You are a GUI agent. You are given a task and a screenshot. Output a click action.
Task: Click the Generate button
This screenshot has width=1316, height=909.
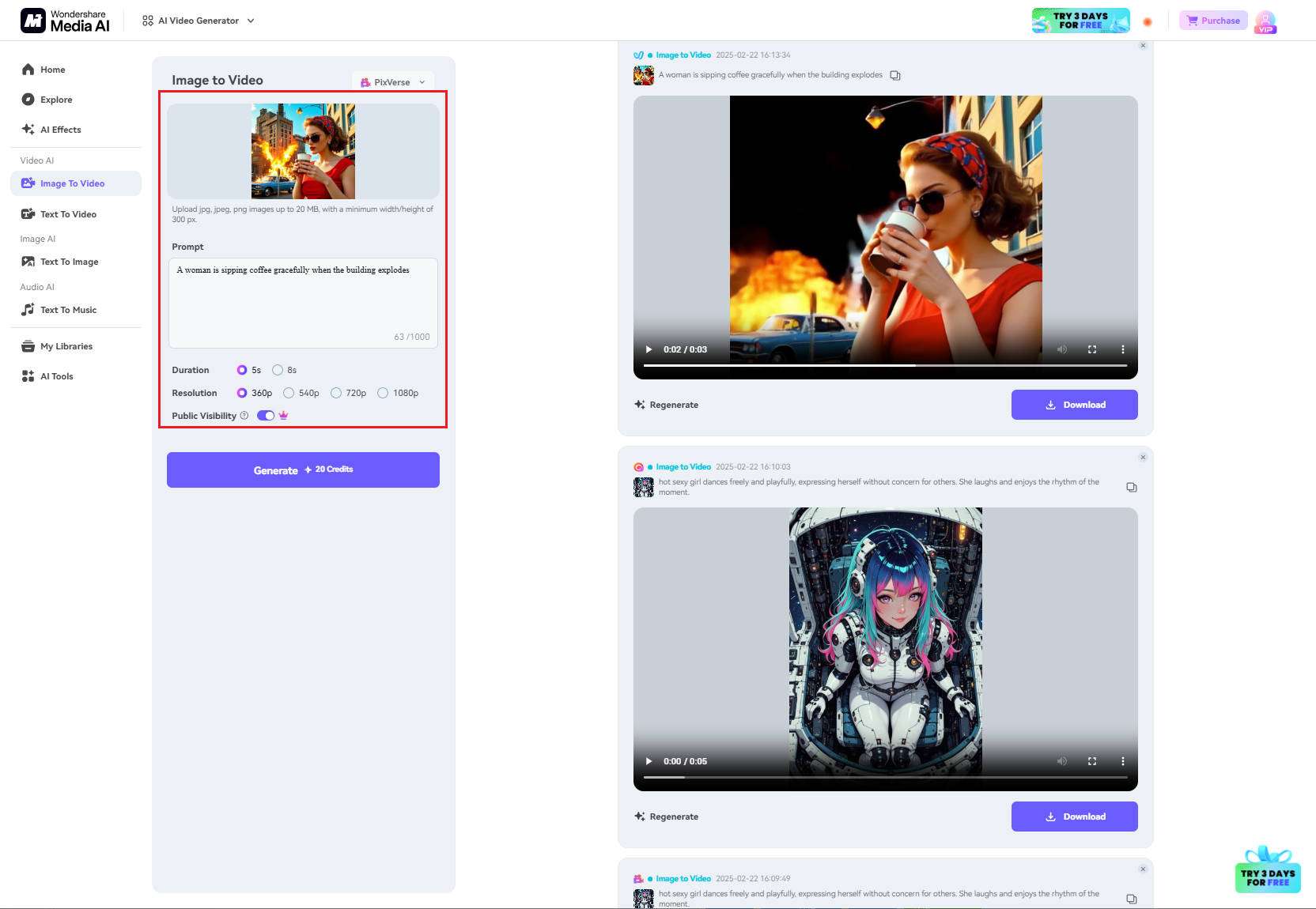point(303,469)
